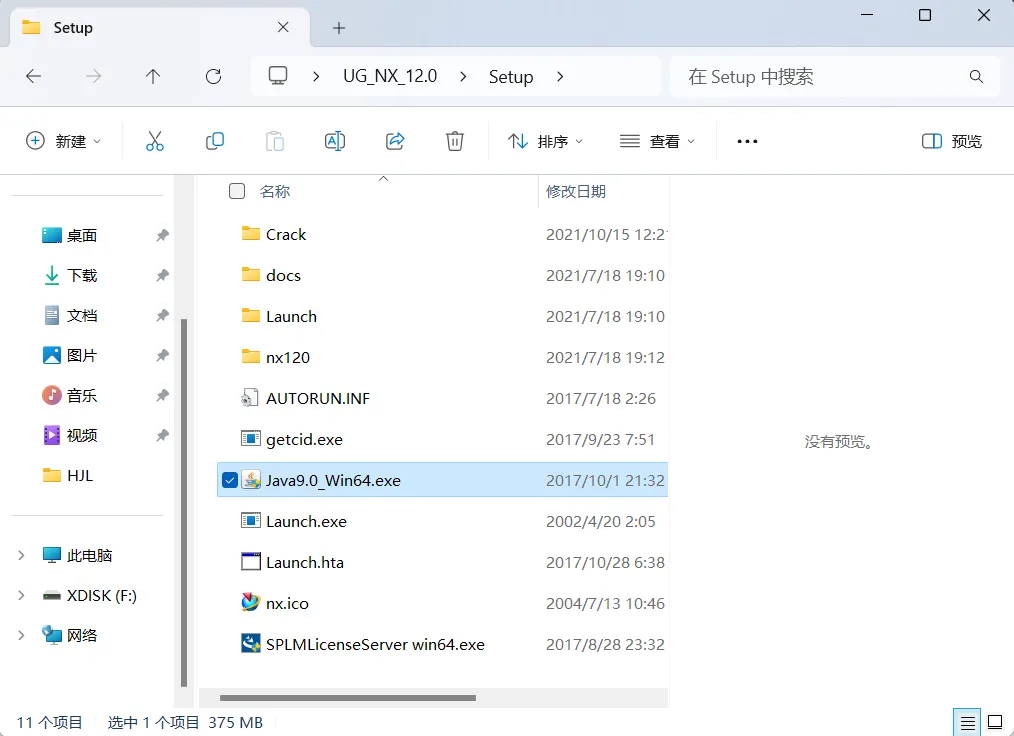Click the getcid.exe file icon
This screenshot has width=1014, height=736.
[x=251, y=438]
